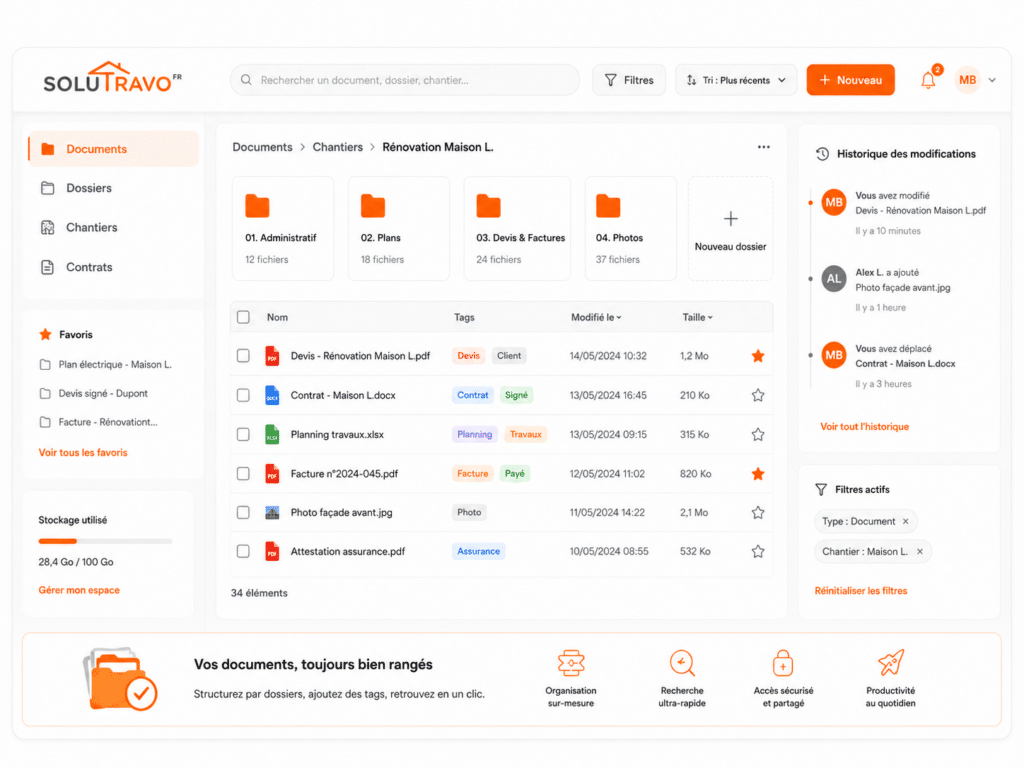1024x768 pixels.
Task: Check the box for Contrat - Maison L.docx
Action: pos(244,395)
